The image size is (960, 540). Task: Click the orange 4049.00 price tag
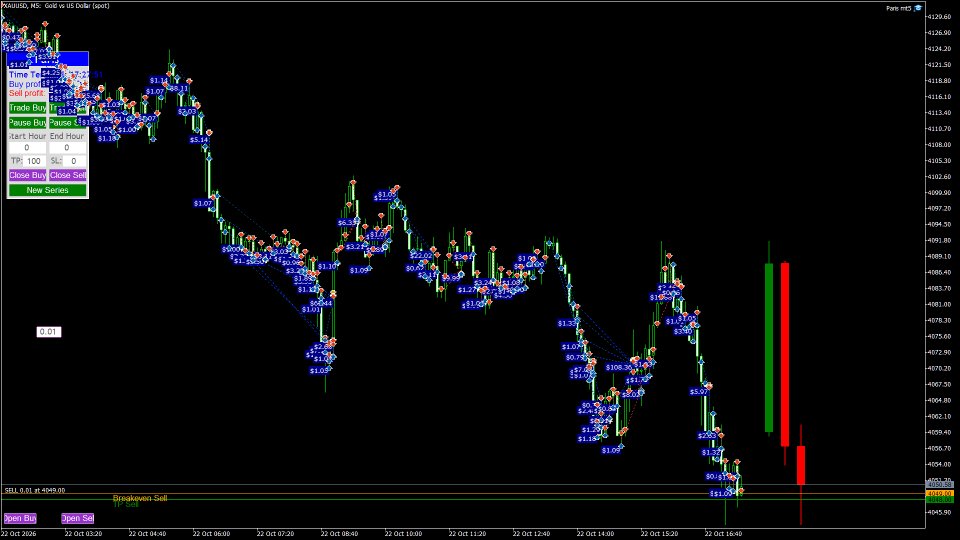[x=940, y=493]
